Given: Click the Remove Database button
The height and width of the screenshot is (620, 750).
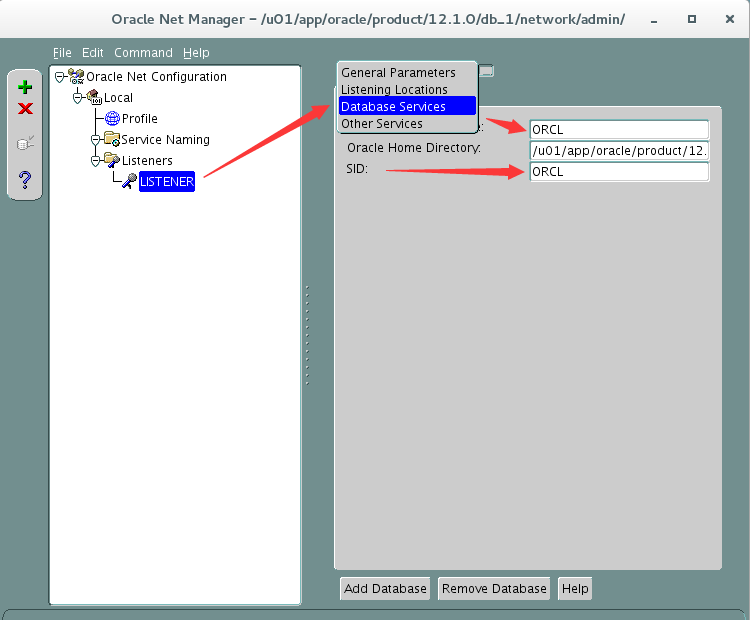Looking at the screenshot, I should 494,588.
